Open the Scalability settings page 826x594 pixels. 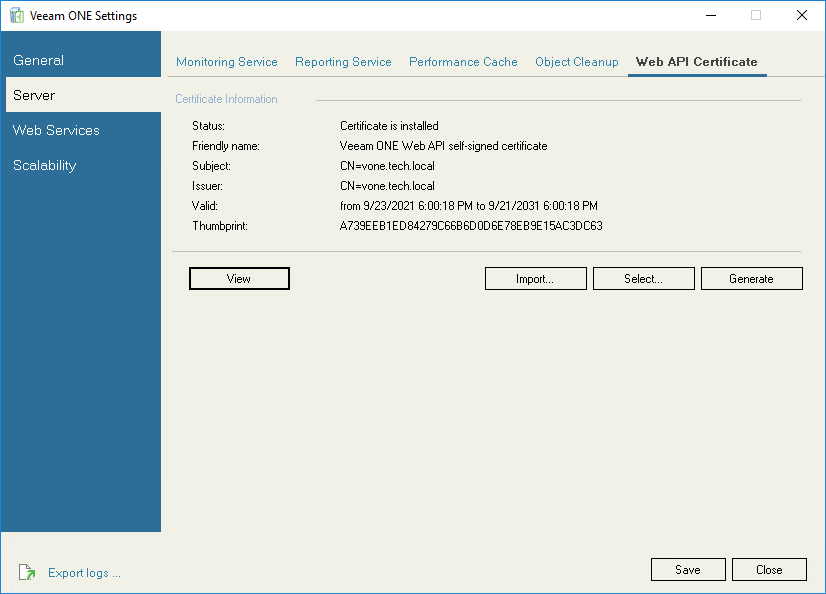tap(44, 165)
